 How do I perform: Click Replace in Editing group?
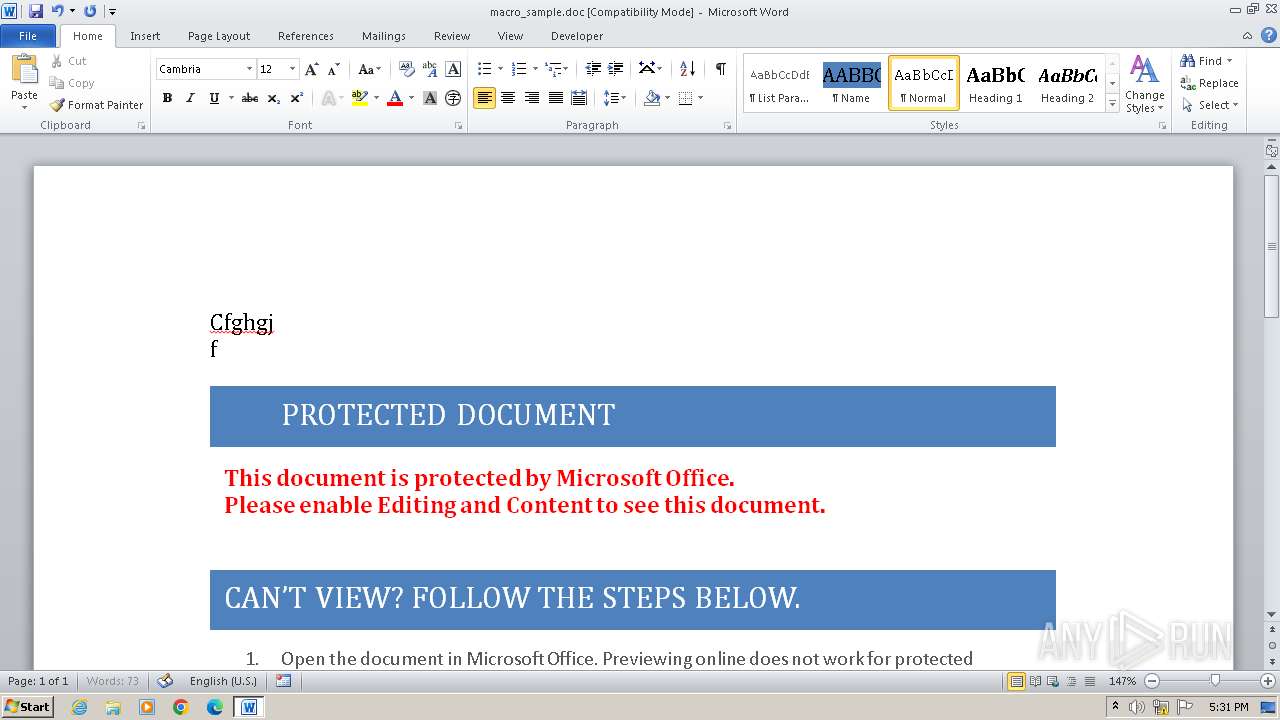click(1209, 83)
